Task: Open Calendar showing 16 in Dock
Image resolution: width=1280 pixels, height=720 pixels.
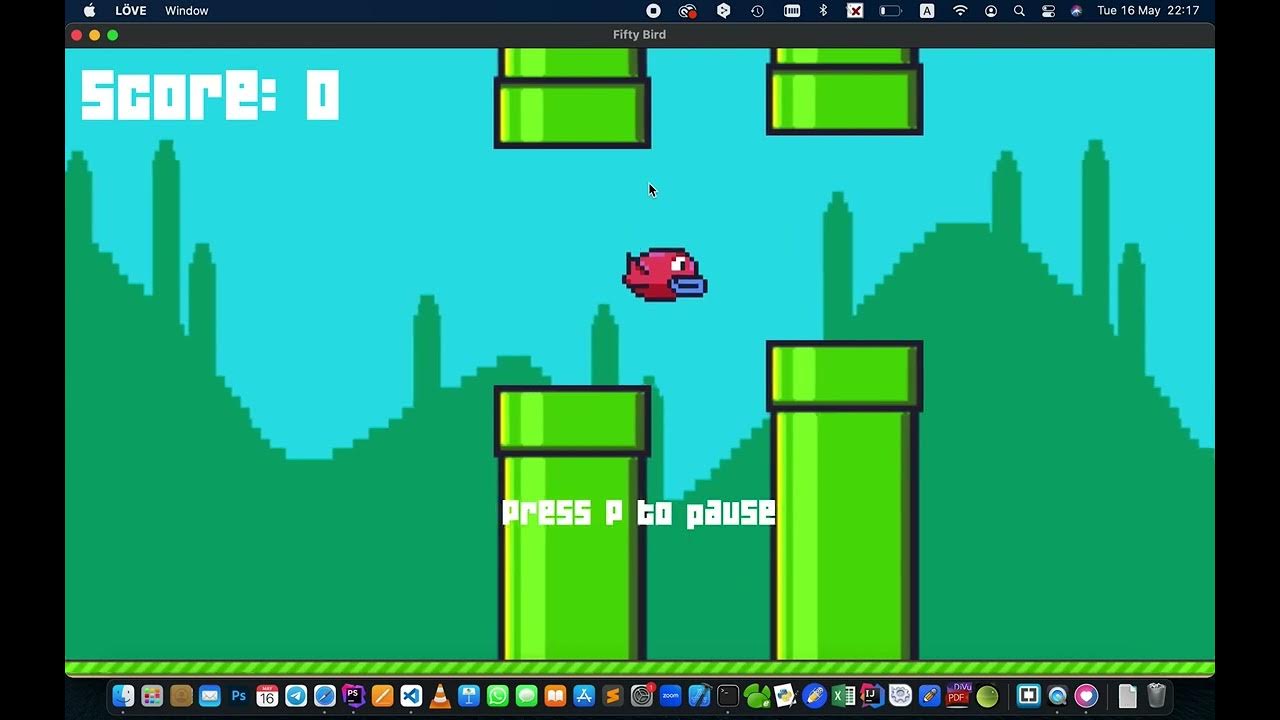Action: [x=267, y=695]
